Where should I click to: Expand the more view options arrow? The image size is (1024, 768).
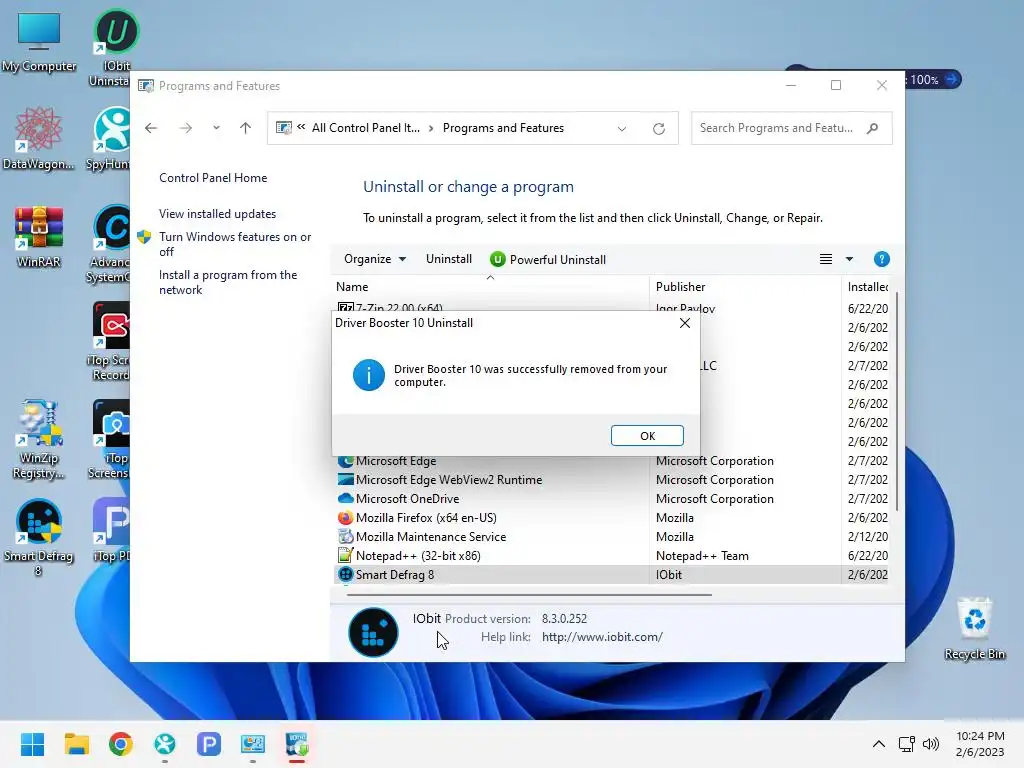click(x=849, y=259)
